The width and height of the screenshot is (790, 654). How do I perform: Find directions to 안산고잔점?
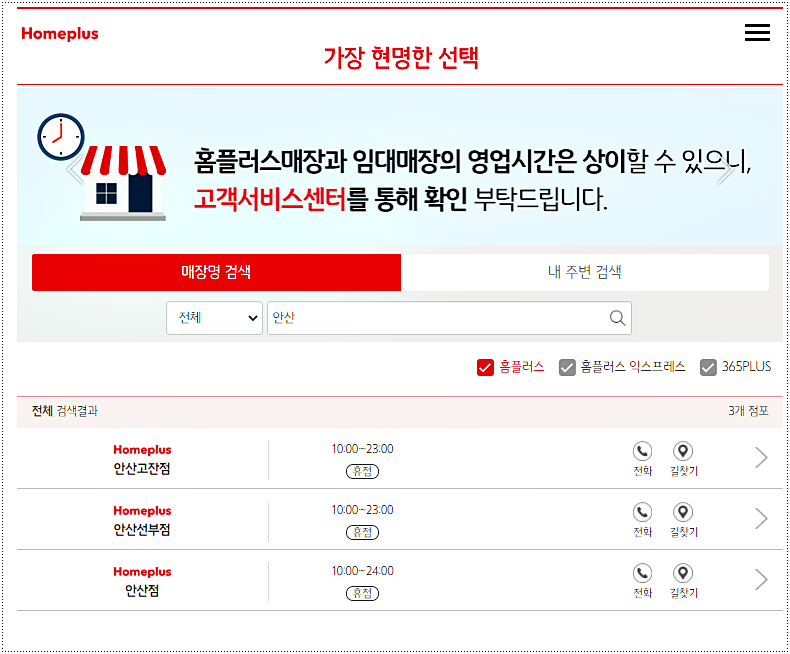tap(683, 459)
